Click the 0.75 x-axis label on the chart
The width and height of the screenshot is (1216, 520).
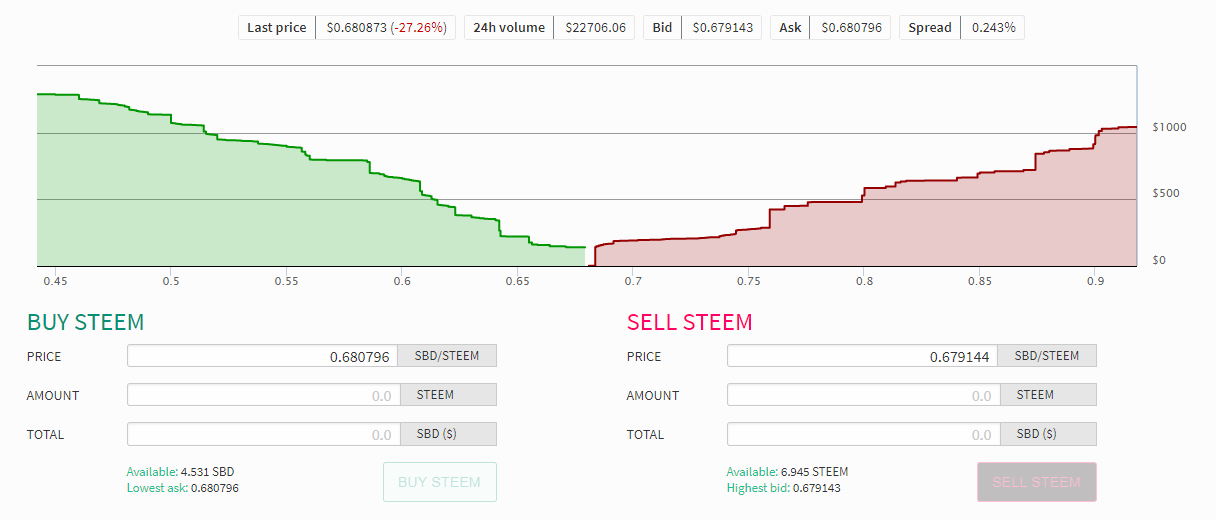point(748,281)
